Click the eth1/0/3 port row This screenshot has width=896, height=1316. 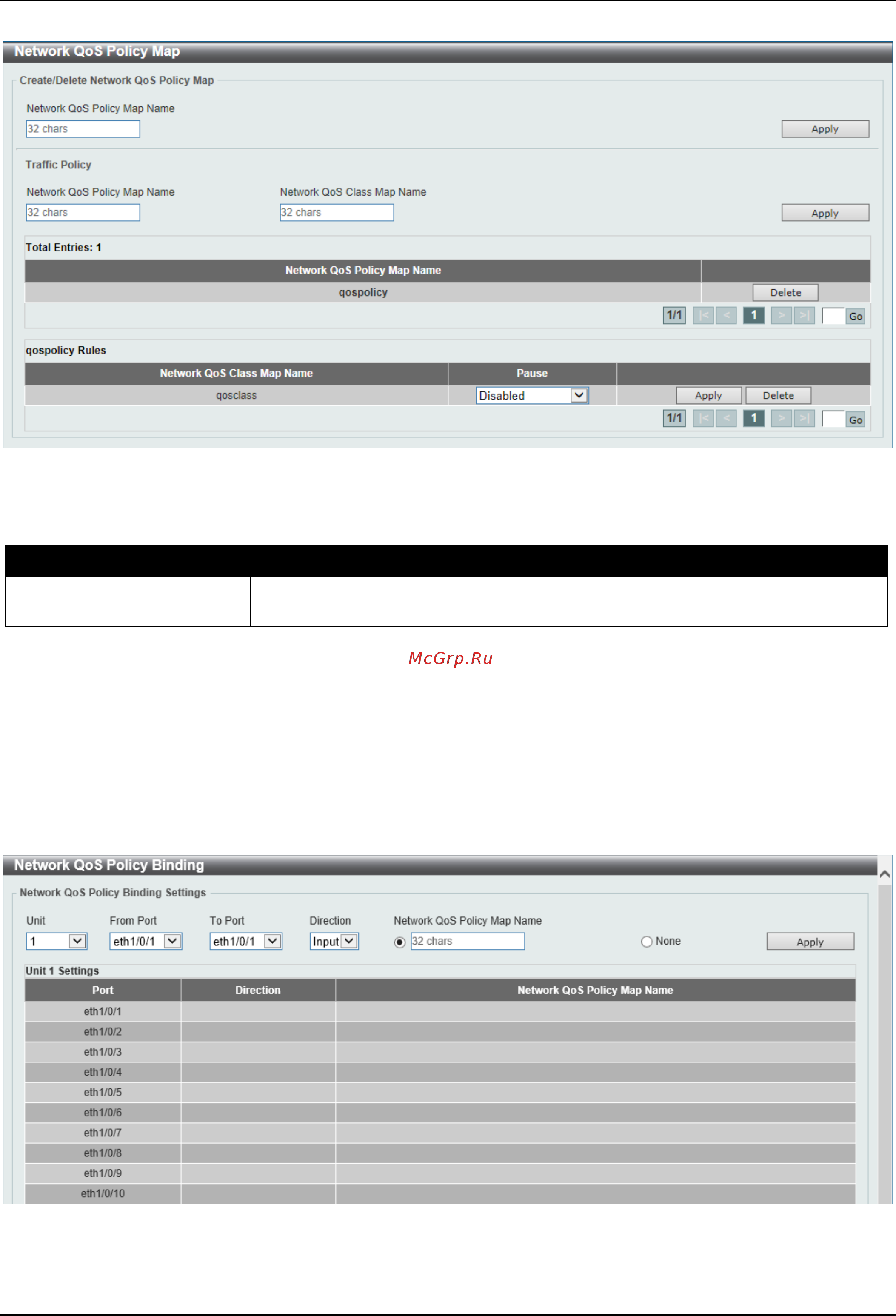[x=440, y=1053]
